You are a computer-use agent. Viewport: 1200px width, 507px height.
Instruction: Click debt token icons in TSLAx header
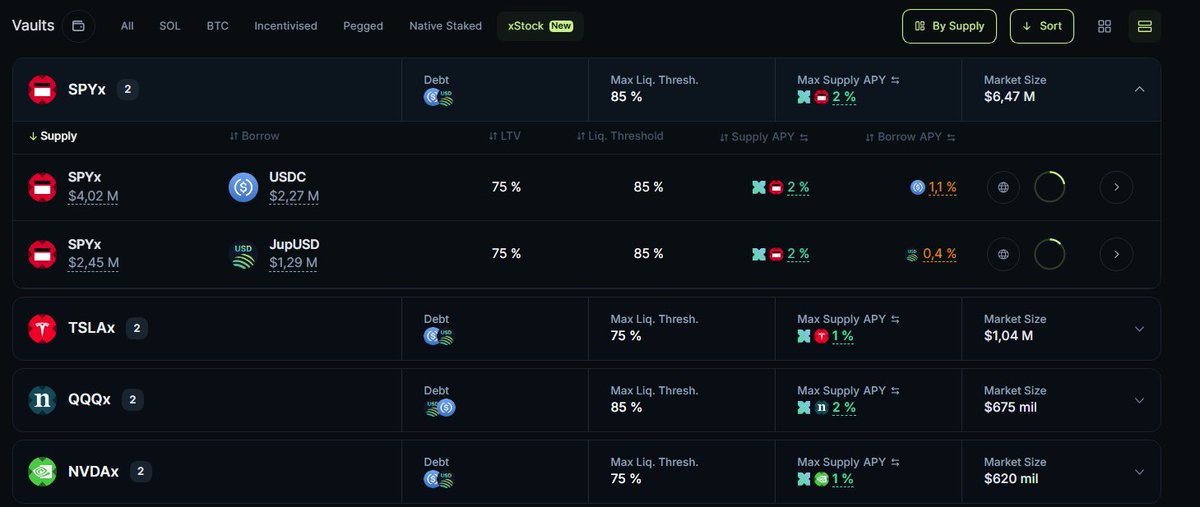tap(439, 336)
